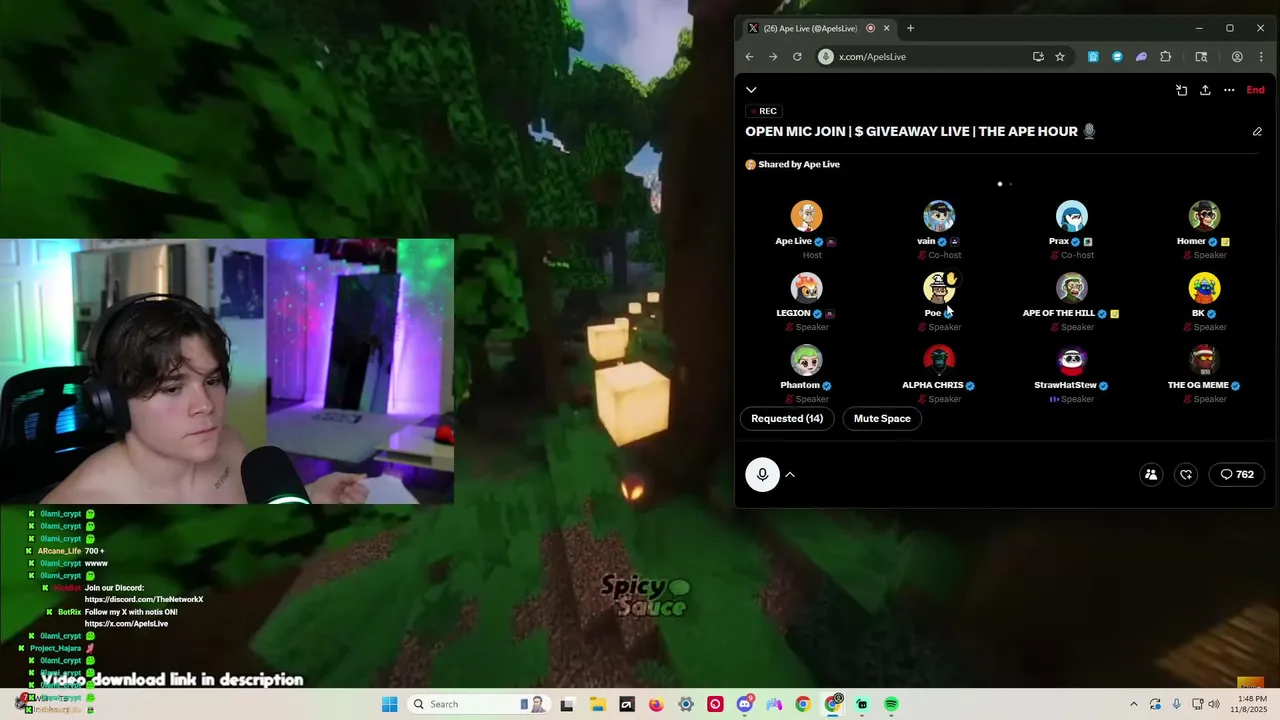Go forward in the browser
The image size is (1280, 720).
(x=773, y=57)
